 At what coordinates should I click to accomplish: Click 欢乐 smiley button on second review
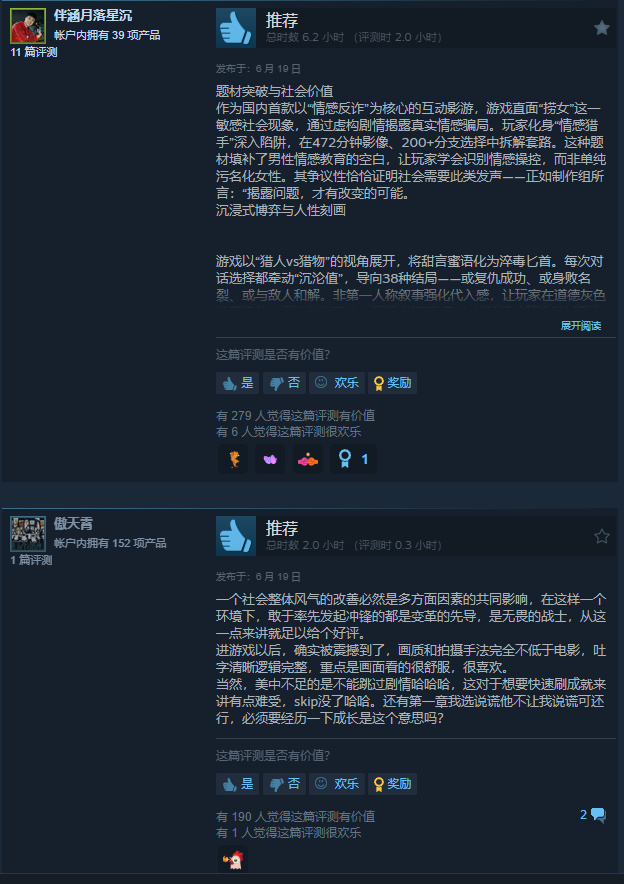337,784
